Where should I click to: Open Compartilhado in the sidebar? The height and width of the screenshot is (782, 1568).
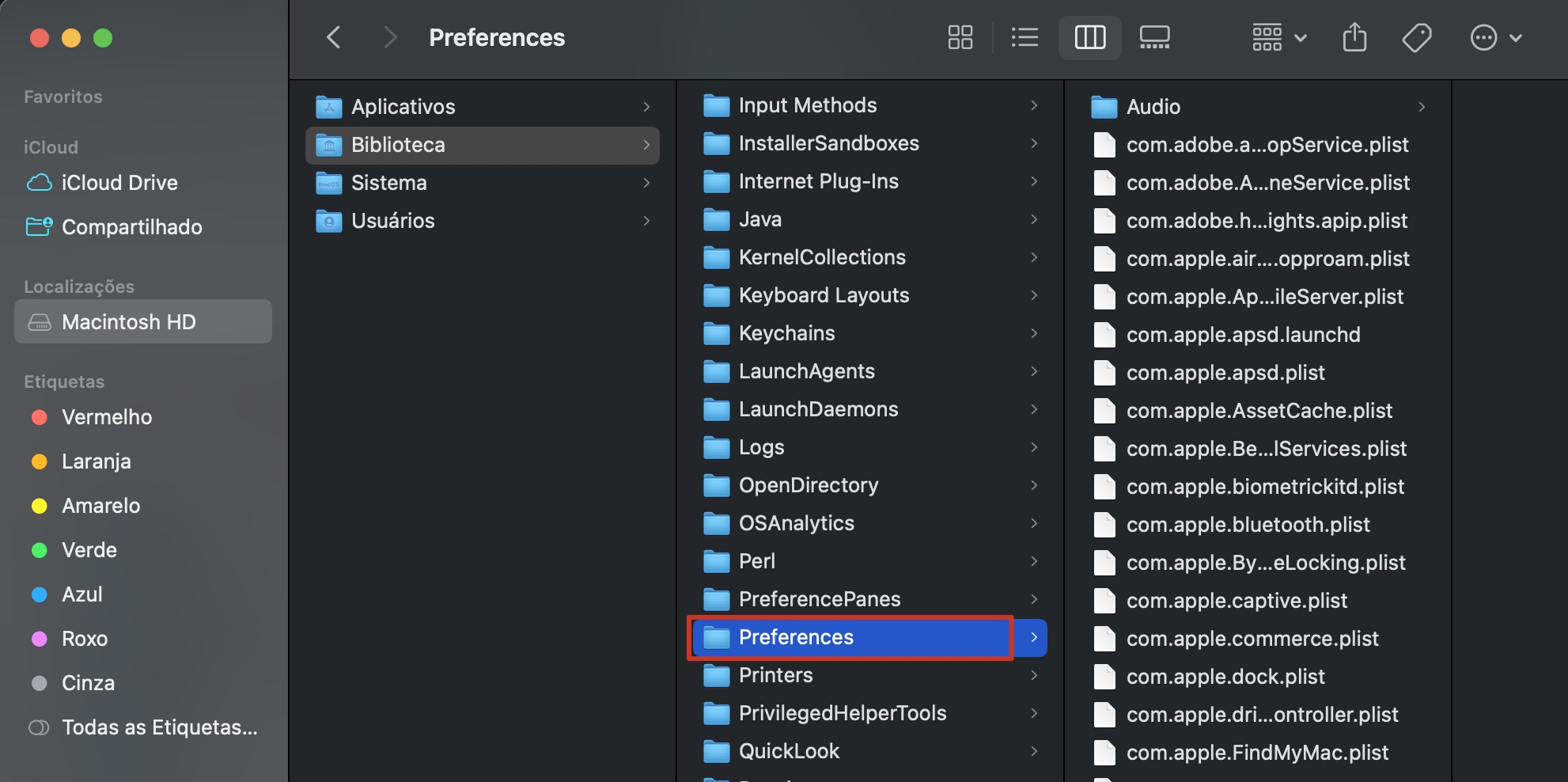133,227
